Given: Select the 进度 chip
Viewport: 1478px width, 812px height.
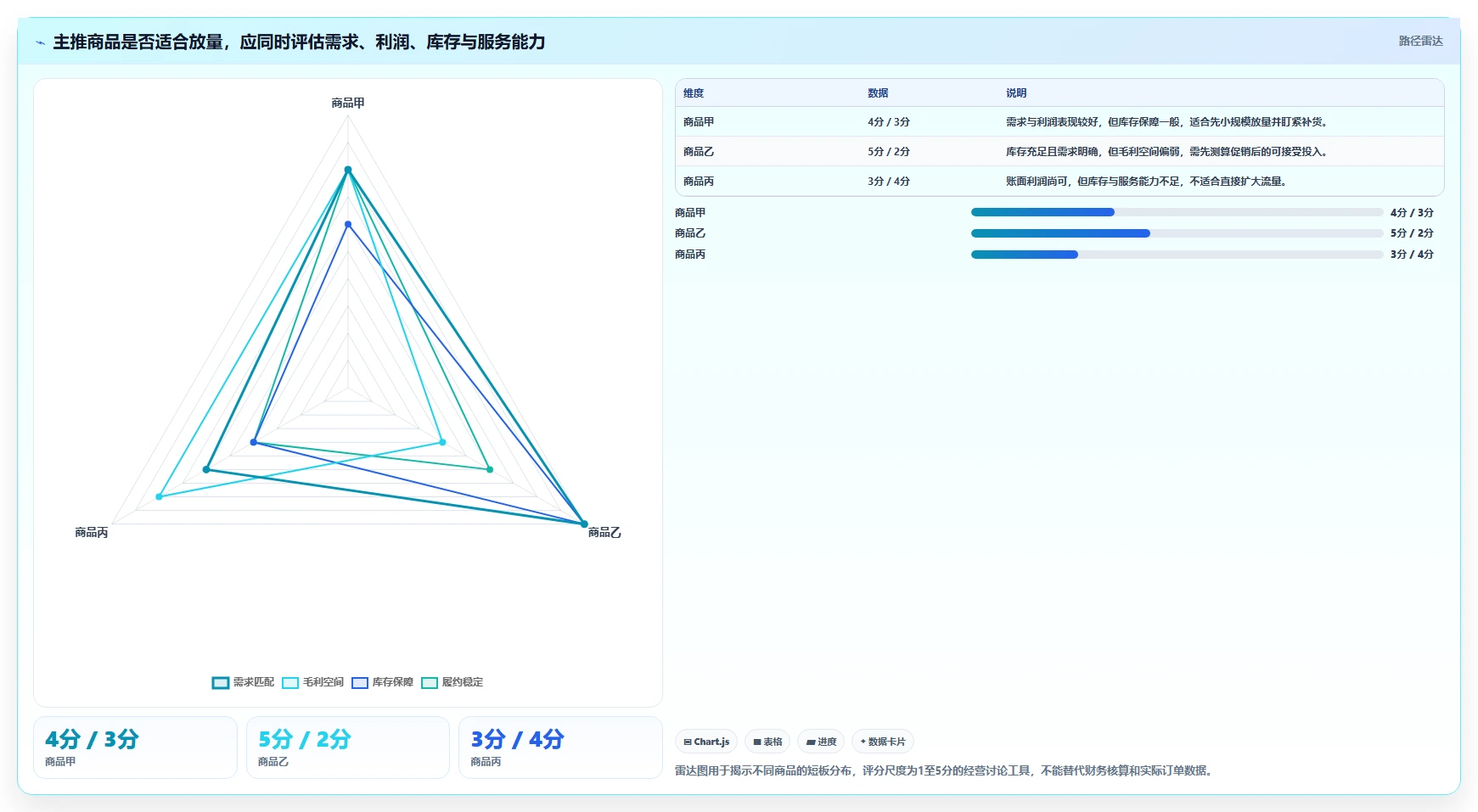Looking at the screenshot, I should coord(821,742).
